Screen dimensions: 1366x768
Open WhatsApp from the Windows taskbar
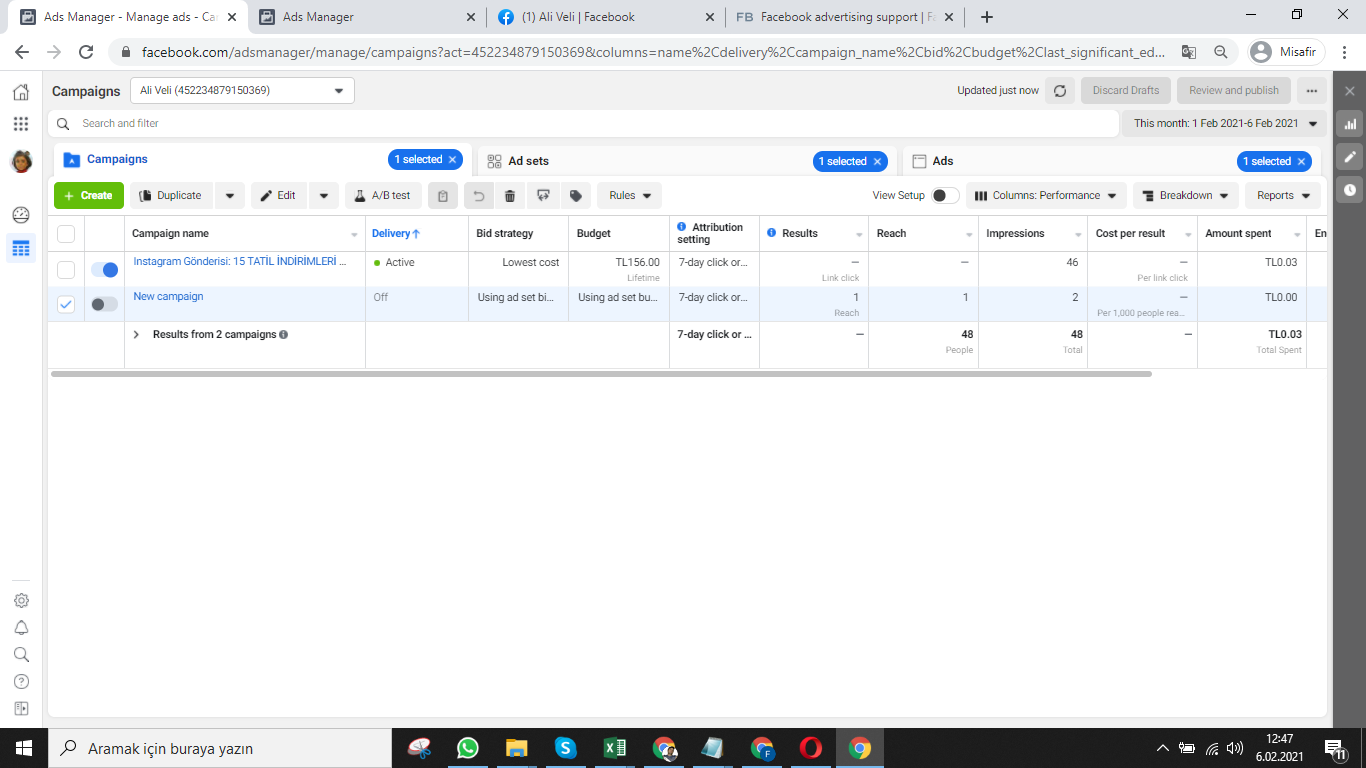tap(467, 748)
